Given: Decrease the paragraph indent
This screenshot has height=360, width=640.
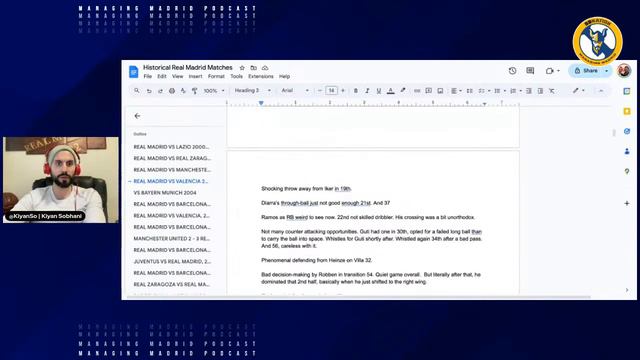Looking at the screenshot, I should [x=529, y=91].
